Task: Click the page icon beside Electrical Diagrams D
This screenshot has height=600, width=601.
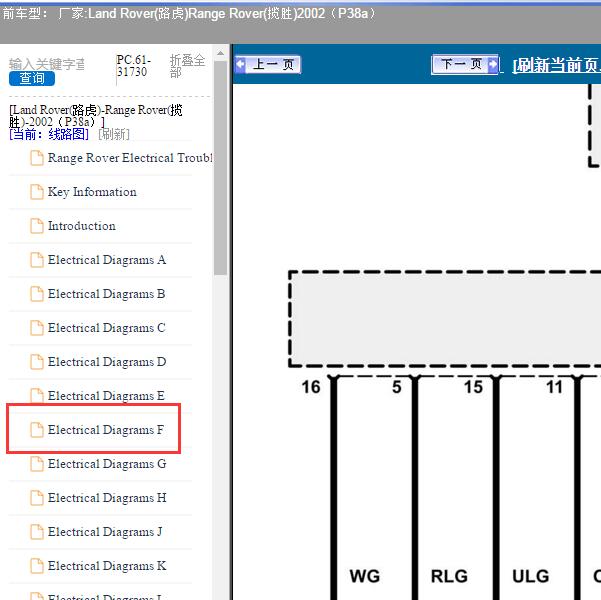Action: point(37,362)
